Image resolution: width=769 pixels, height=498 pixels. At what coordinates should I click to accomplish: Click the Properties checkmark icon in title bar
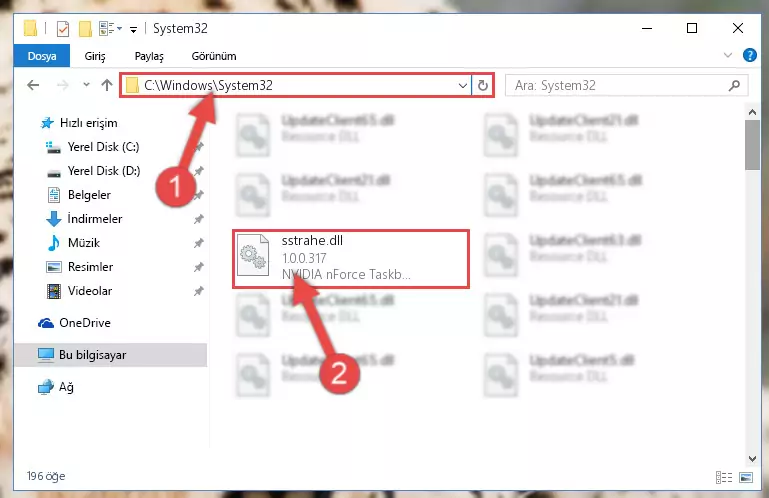coord(63,29)
